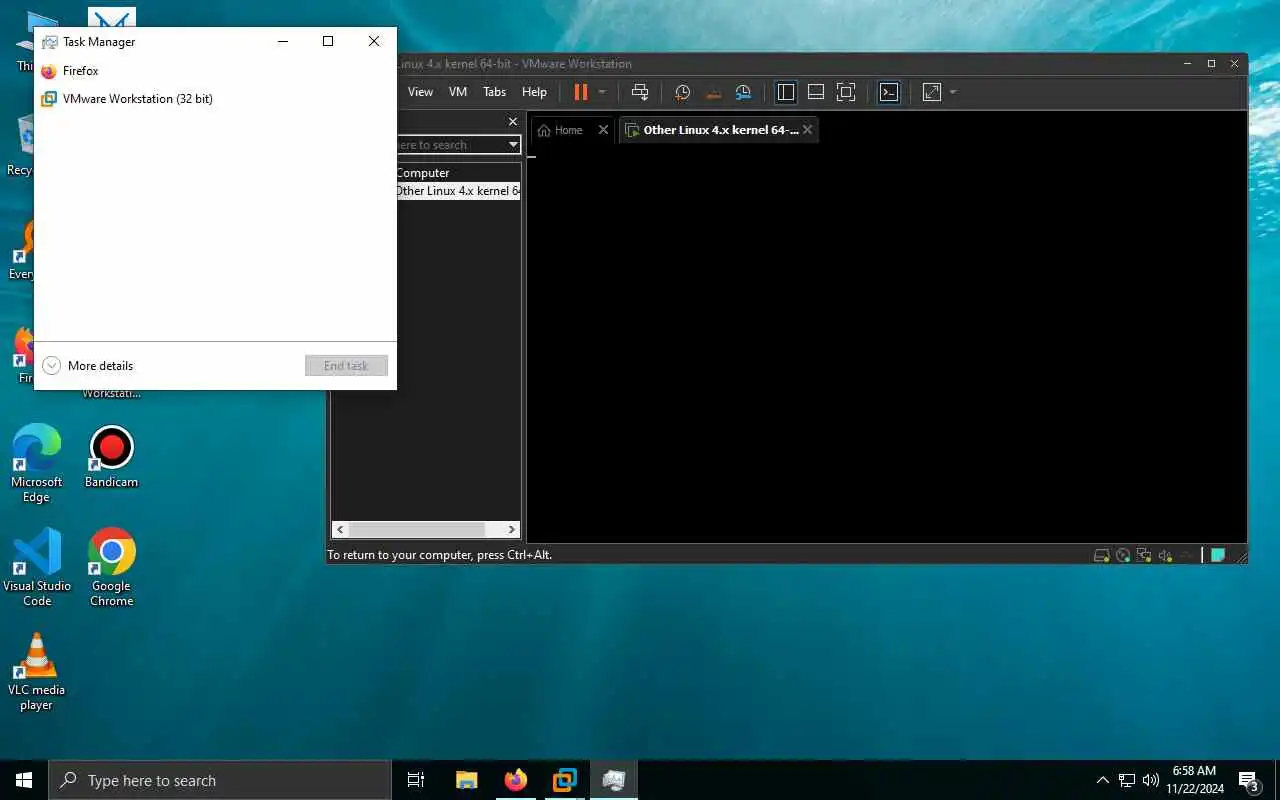
Task: Open the volume control in system tray
Action: (x=1150, y=780)
